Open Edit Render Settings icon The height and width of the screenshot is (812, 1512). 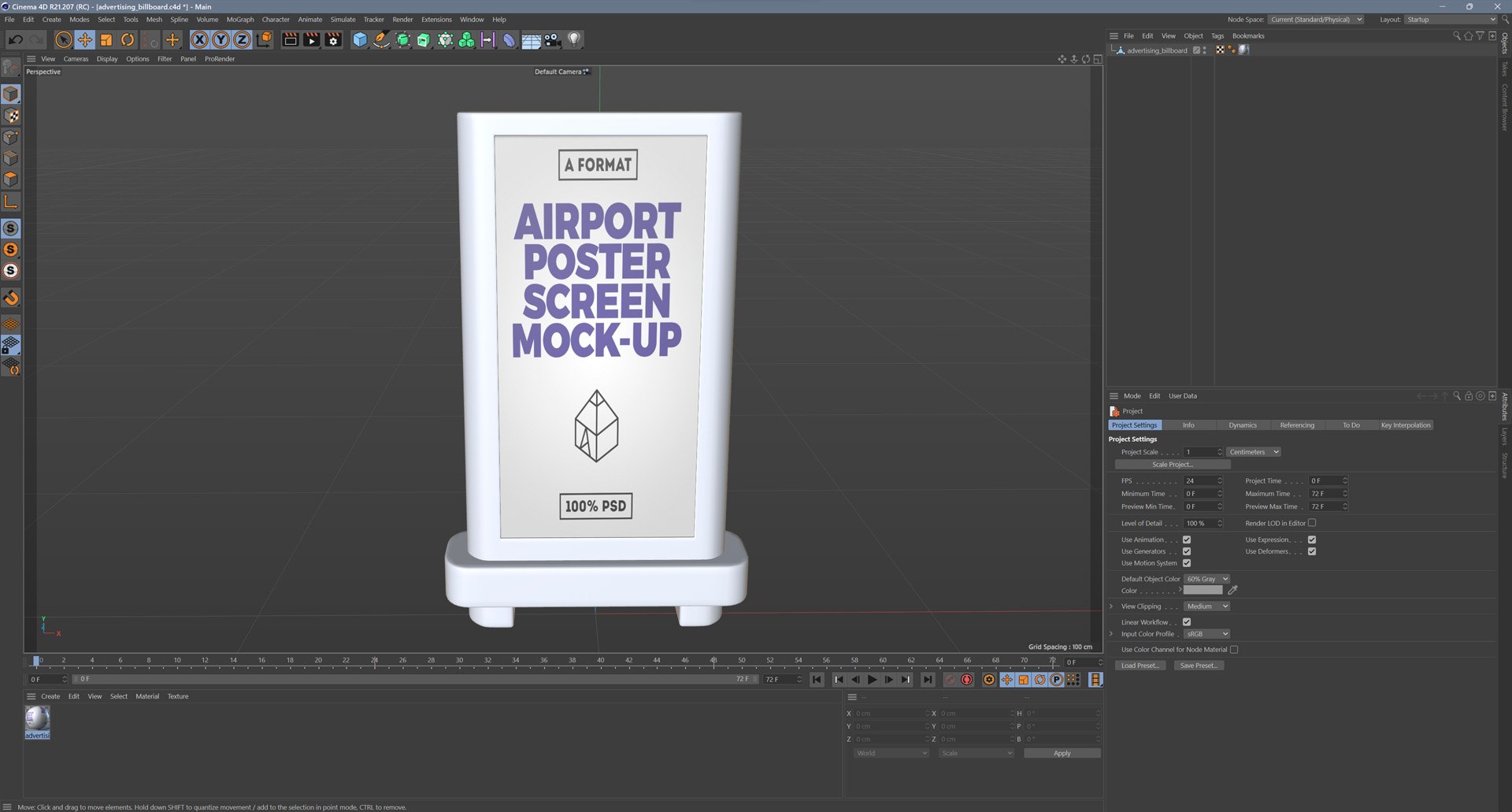(x=333, y=39)
